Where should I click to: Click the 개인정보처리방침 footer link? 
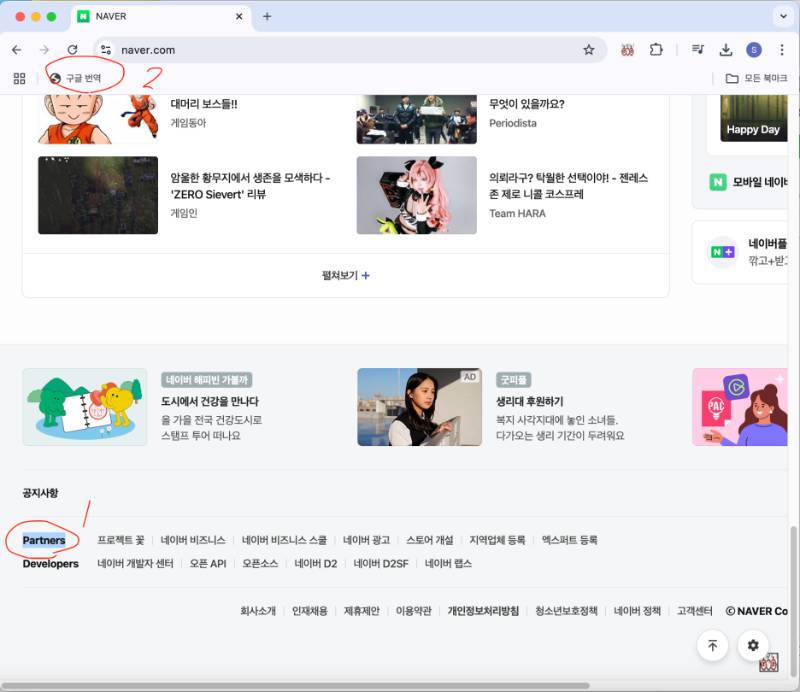(x=483, y=611)
